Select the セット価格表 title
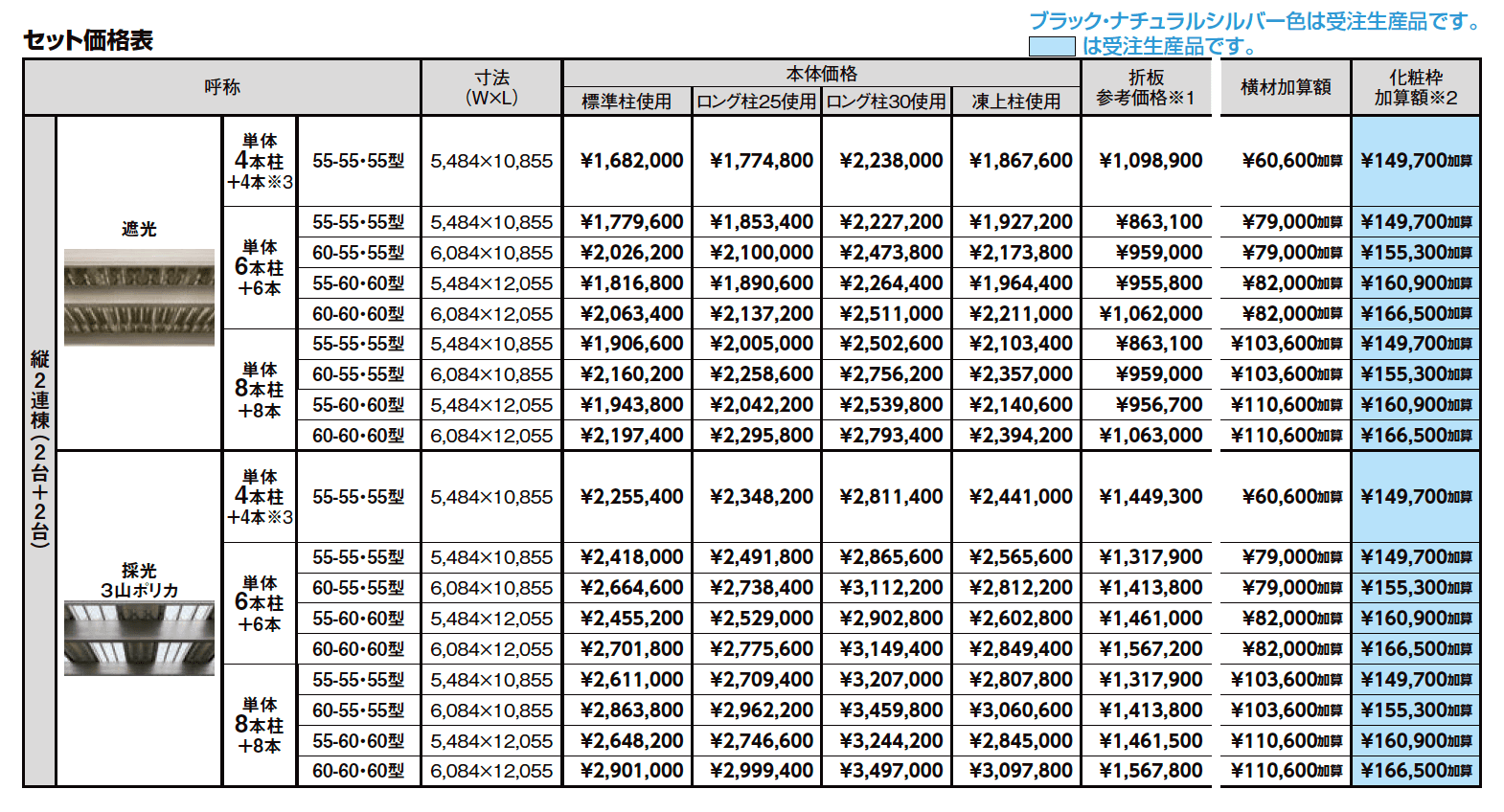This screenshot has height=812, width=1504. click(x=88, y=40)
